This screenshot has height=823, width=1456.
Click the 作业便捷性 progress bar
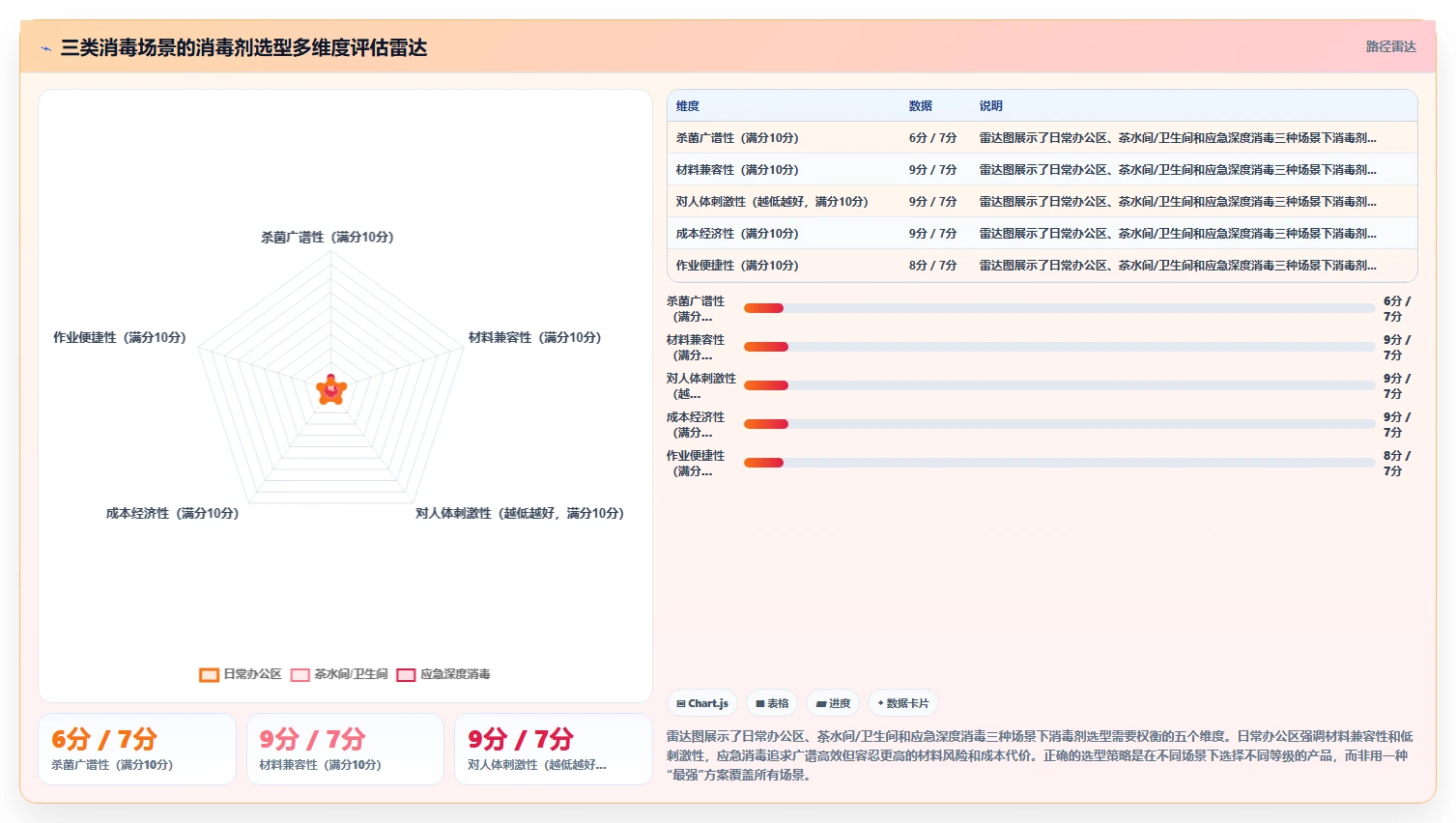[1059, 463]
